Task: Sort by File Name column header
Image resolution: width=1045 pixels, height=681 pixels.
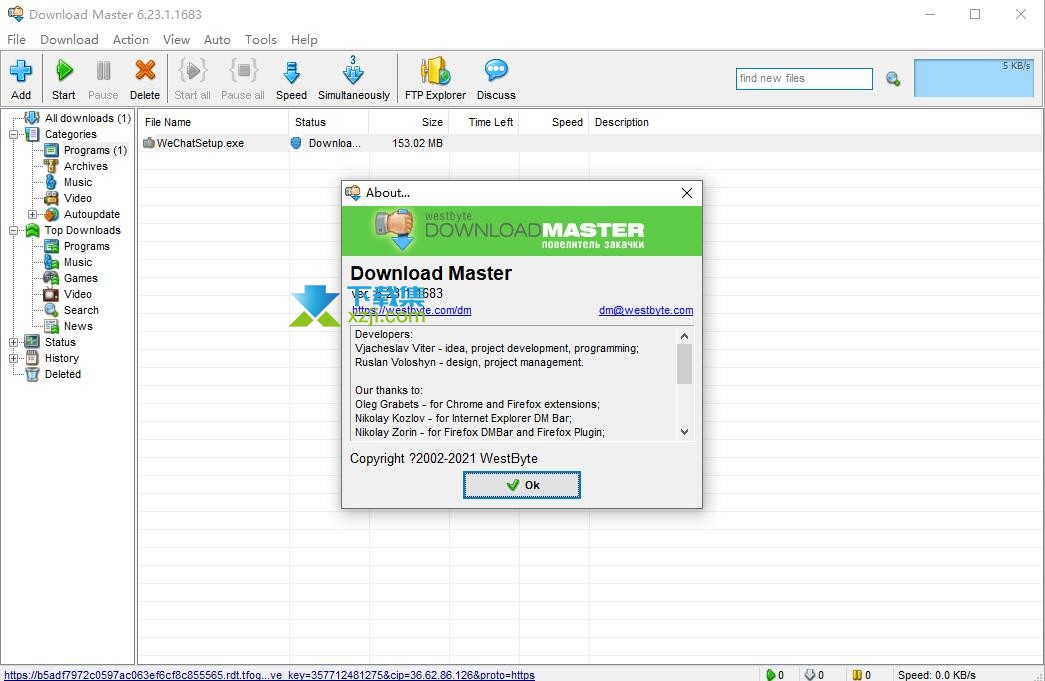Action: pyautogui.click(x=214, y=122)
